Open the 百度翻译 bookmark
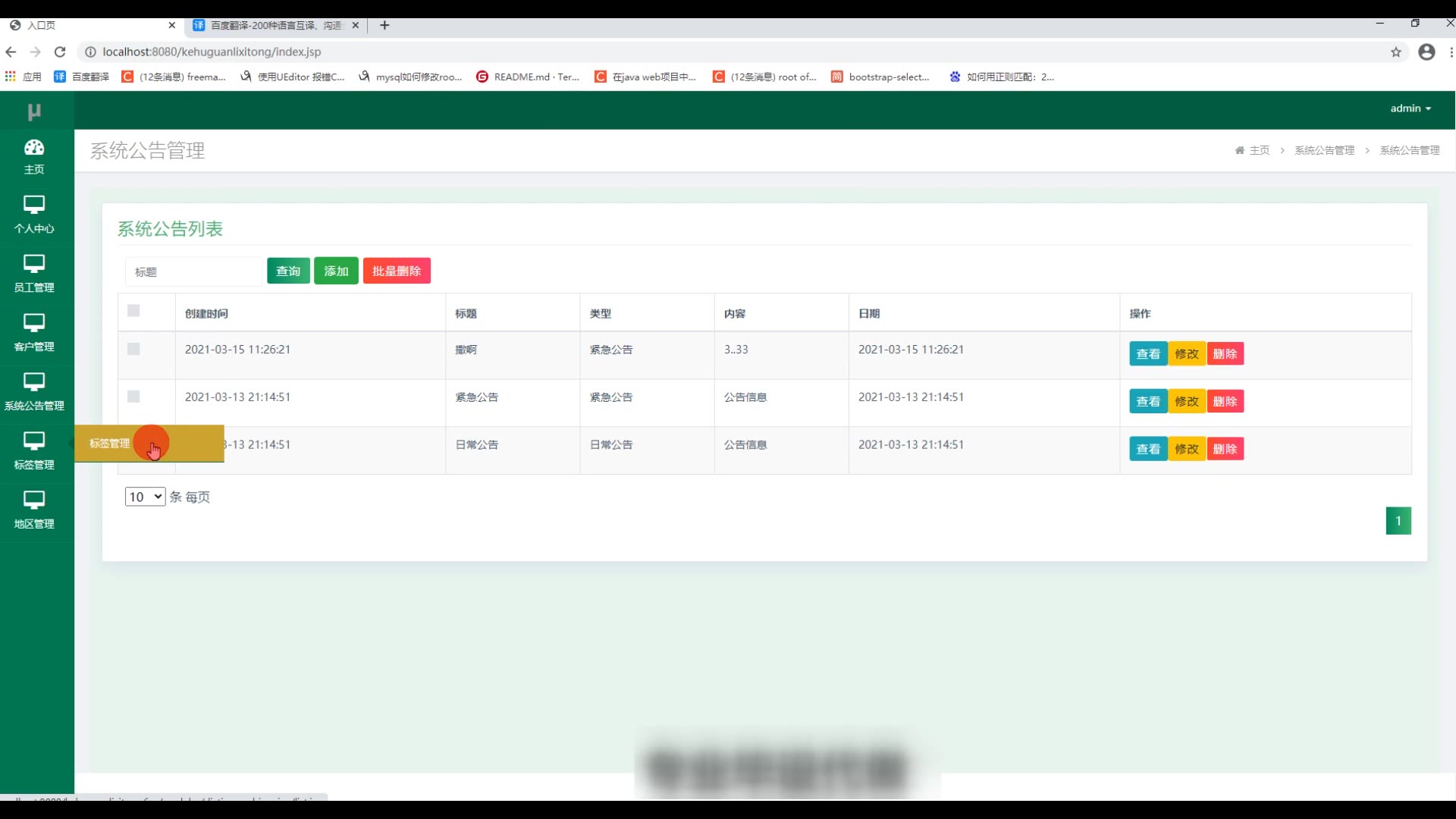The height and width of the screenshot is (819, 1456). click(x=82, y=77)
